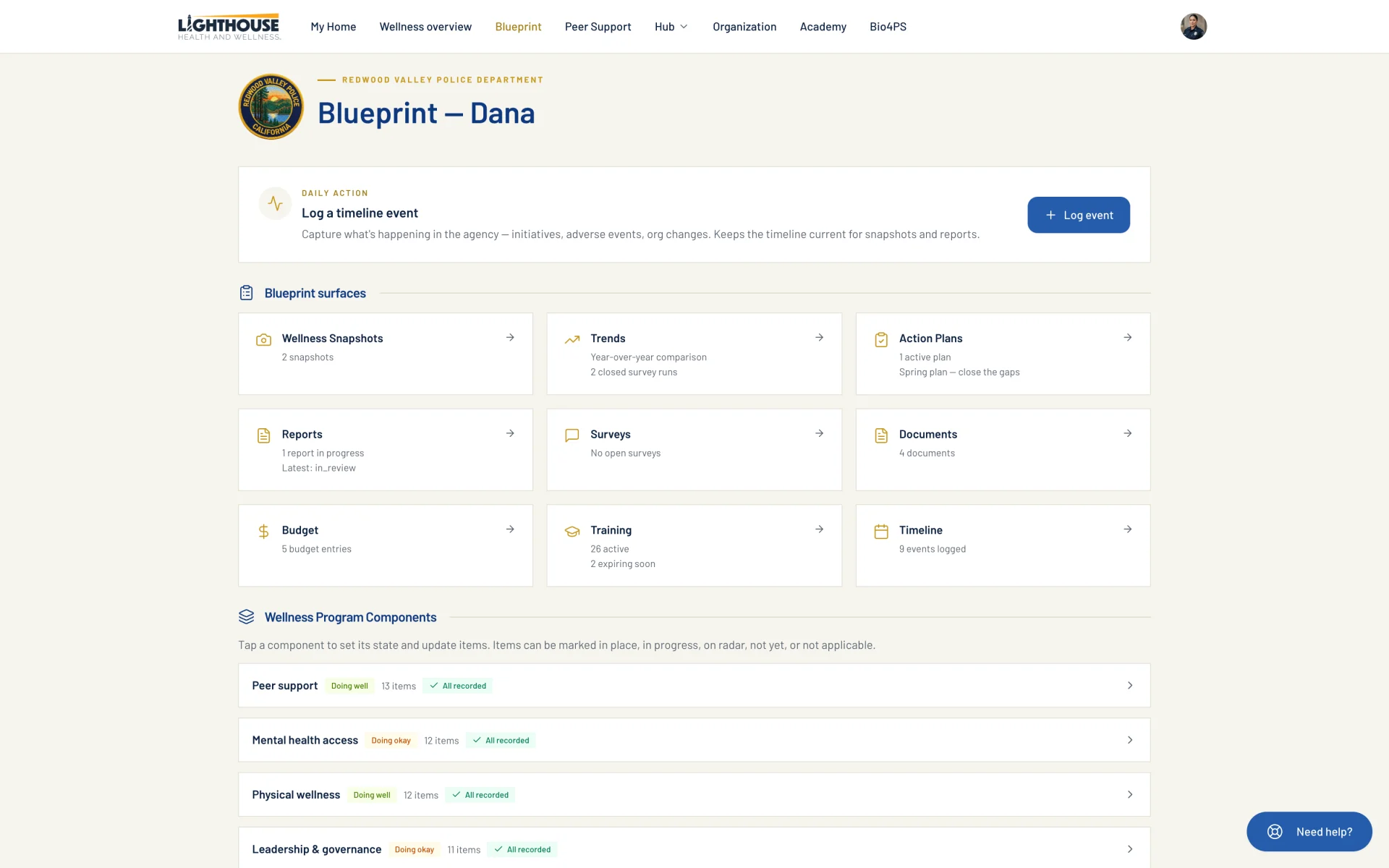1389x868 pixels.
Task: Open the Academy navigation item
Action: click(823, 27)
